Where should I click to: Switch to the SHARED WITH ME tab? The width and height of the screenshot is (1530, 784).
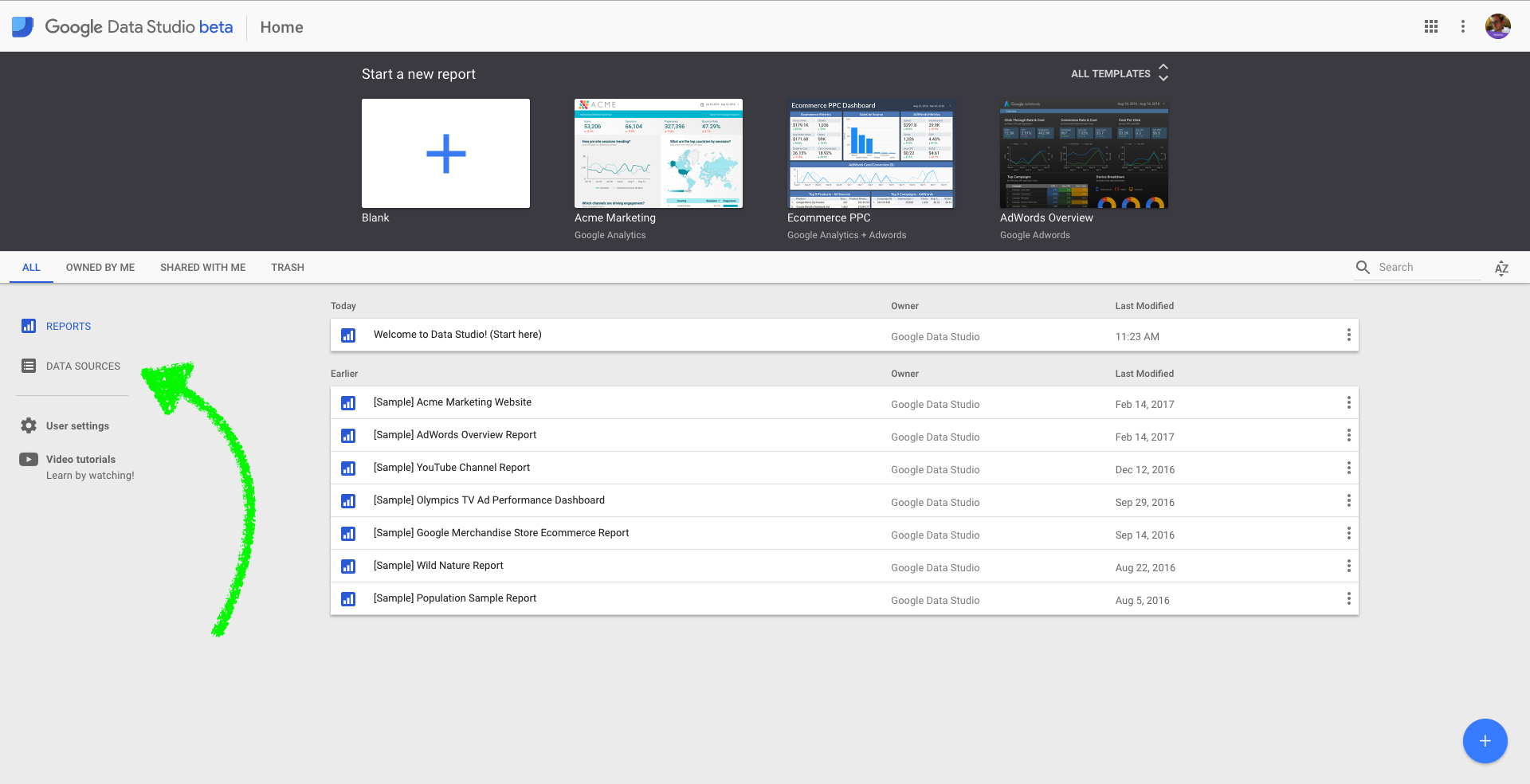click(203, 268)
